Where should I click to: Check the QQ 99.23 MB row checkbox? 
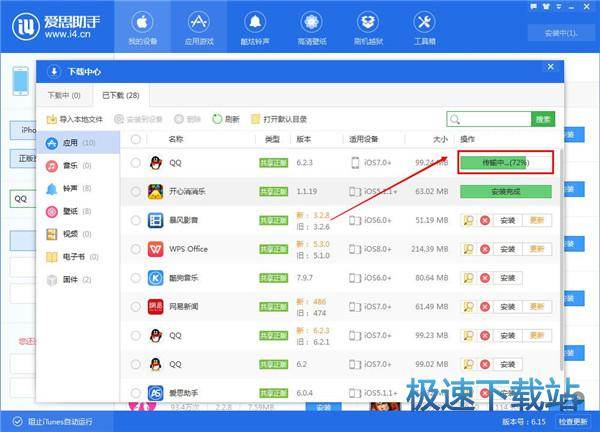coord(135,336)
